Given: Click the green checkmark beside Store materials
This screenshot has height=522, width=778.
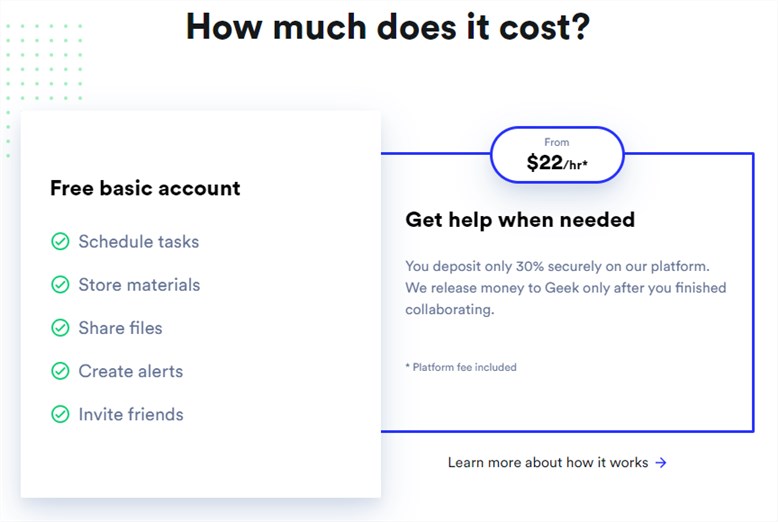Looking at the screenshot, I should (x=61, y=285).
